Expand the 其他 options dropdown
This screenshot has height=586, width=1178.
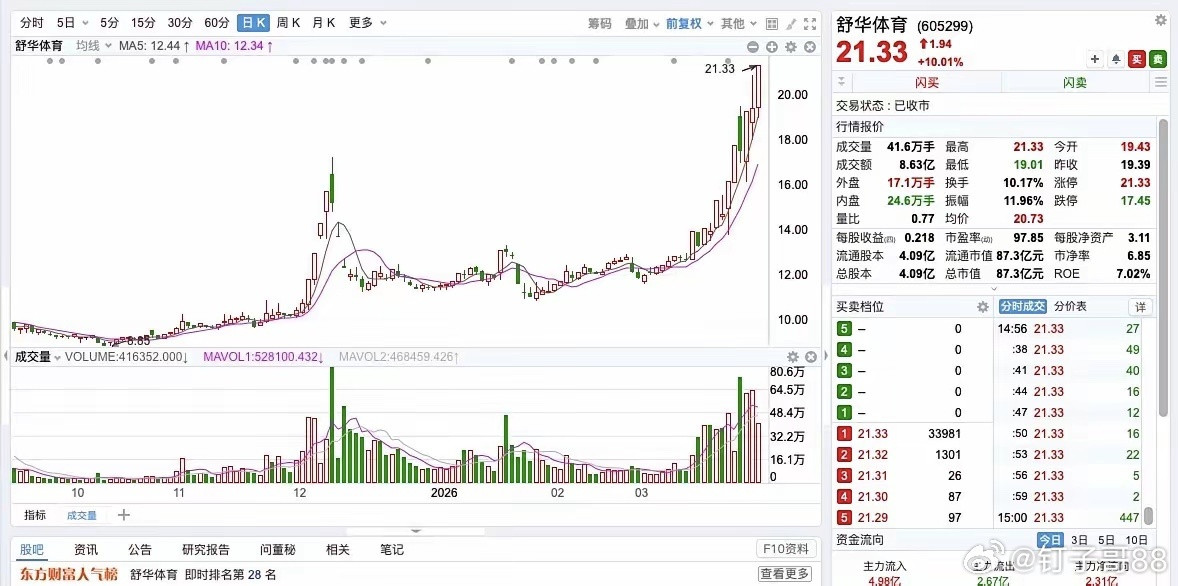734,22
